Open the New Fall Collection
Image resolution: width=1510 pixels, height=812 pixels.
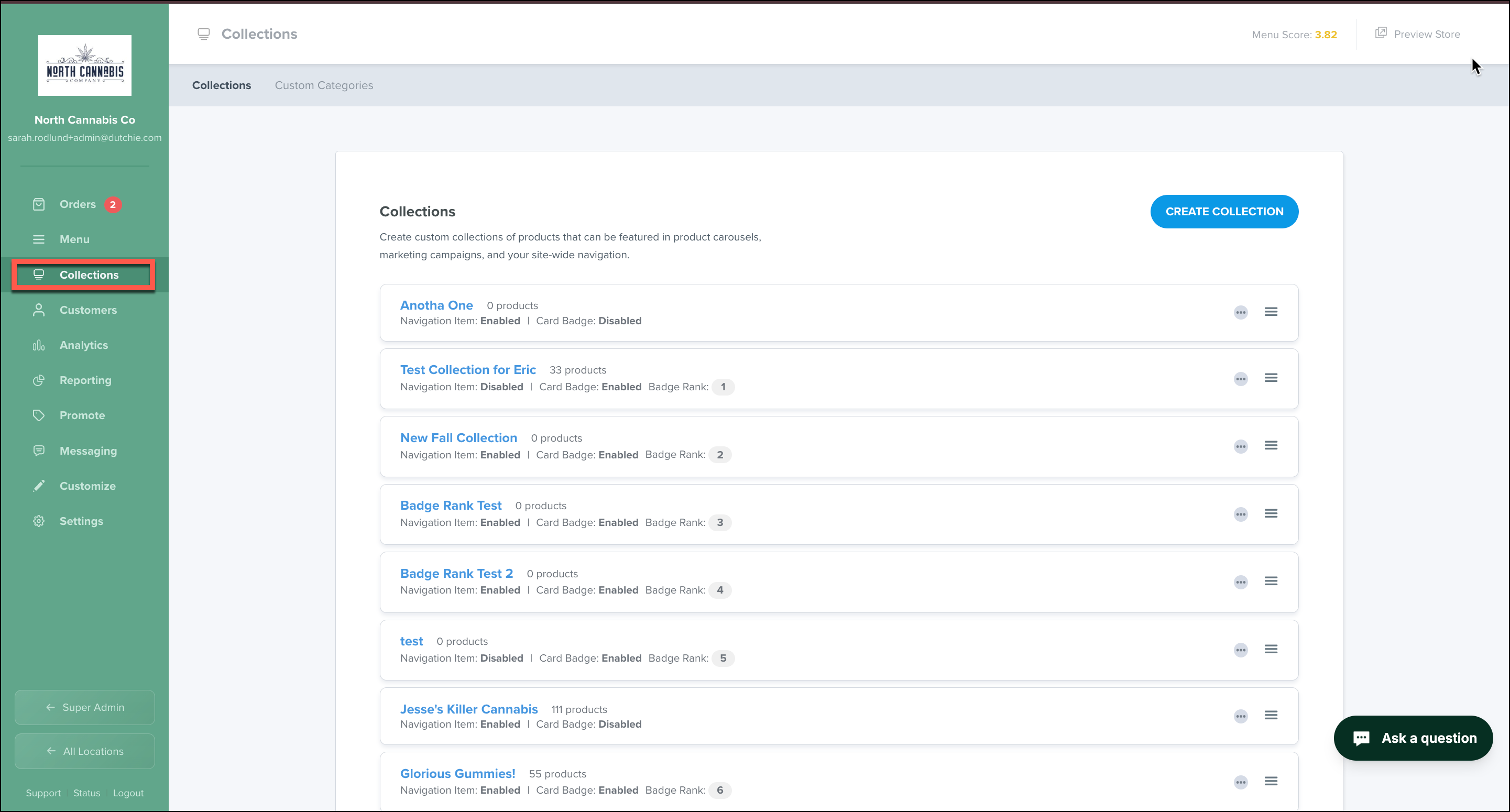[459, 438]
